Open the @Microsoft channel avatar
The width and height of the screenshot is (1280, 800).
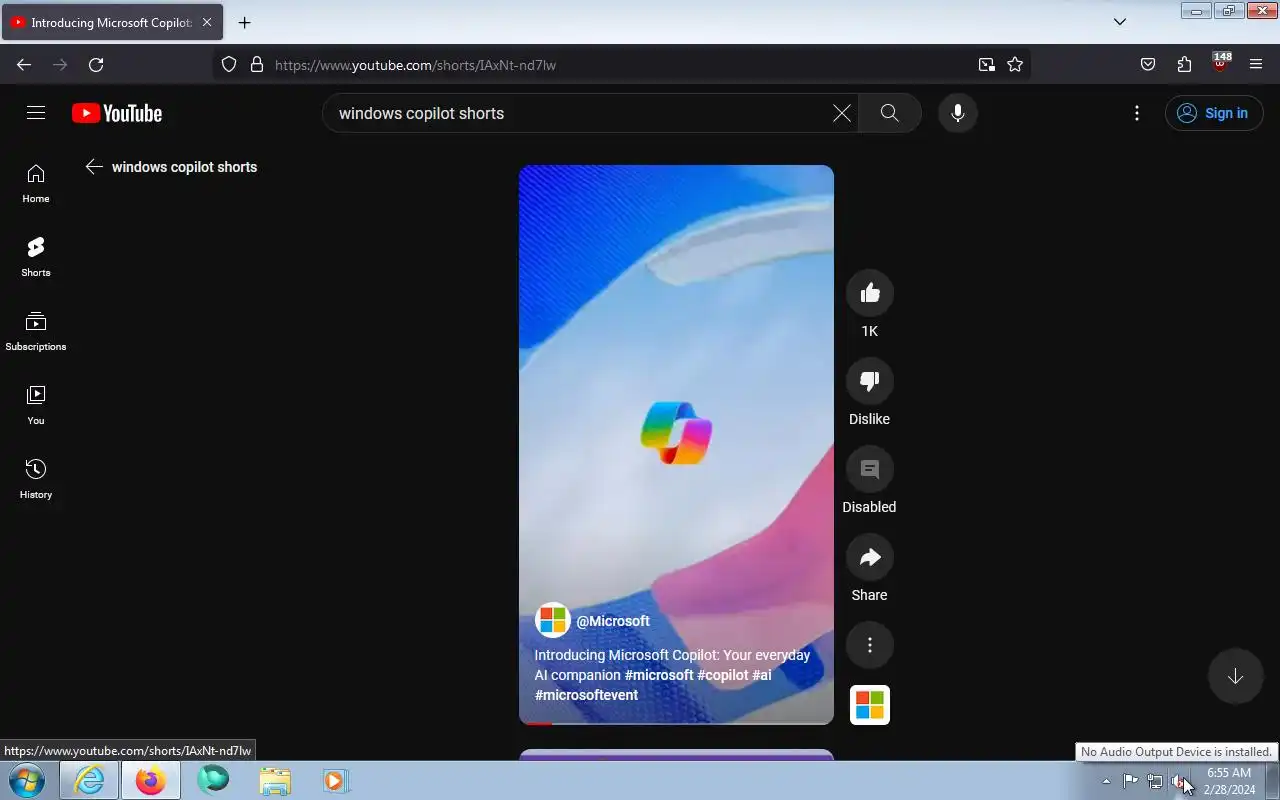[552, 620]
